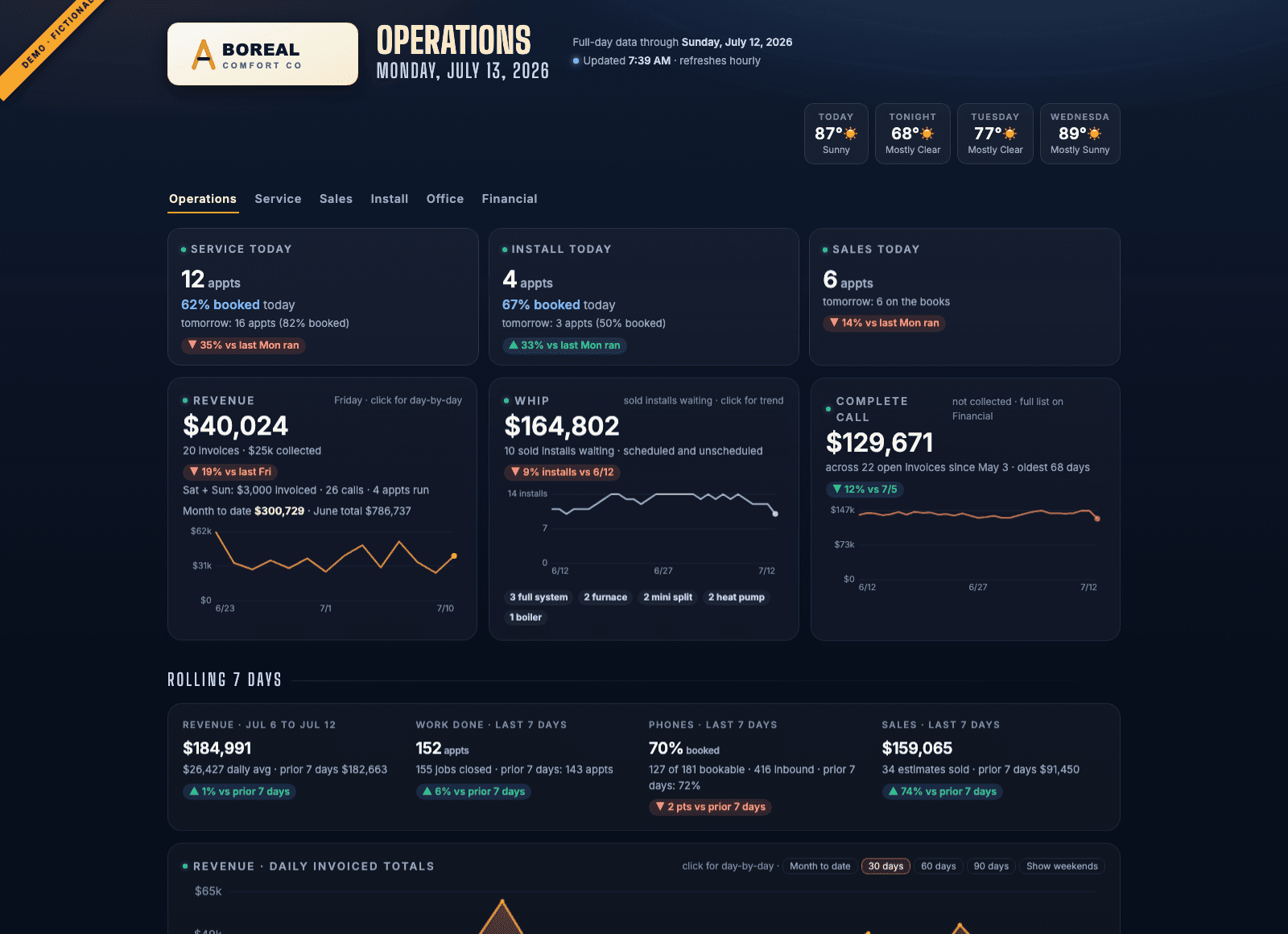Open the Sales Today card
Image resolution: width=1288 pixels, height=934 pixels.
pos(964,296)
